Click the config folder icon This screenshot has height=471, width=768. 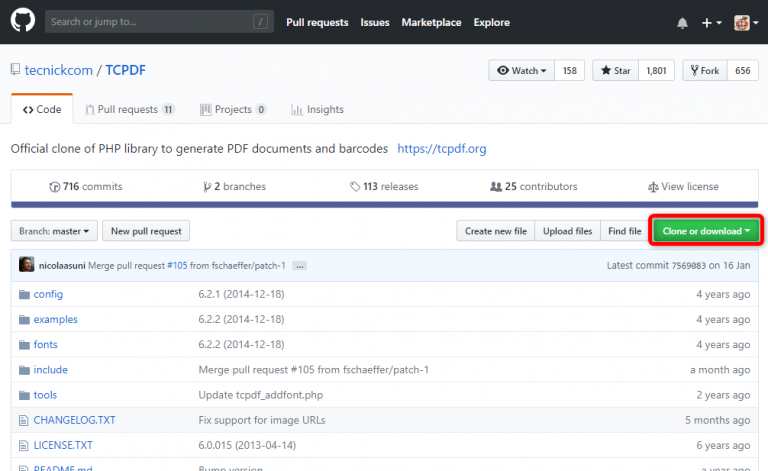[x=24, y=294]
